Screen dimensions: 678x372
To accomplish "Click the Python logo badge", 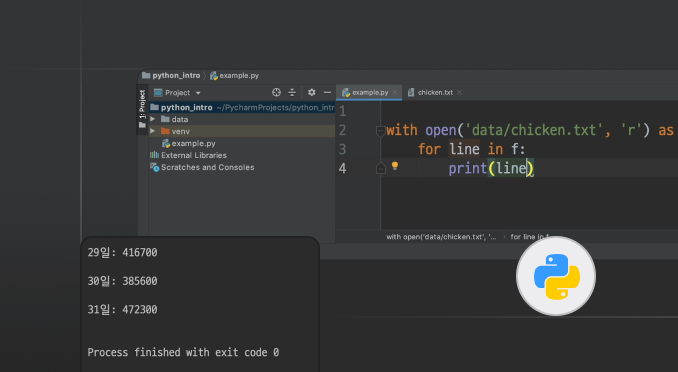I will pyautogui.click(x=556, y=276).
